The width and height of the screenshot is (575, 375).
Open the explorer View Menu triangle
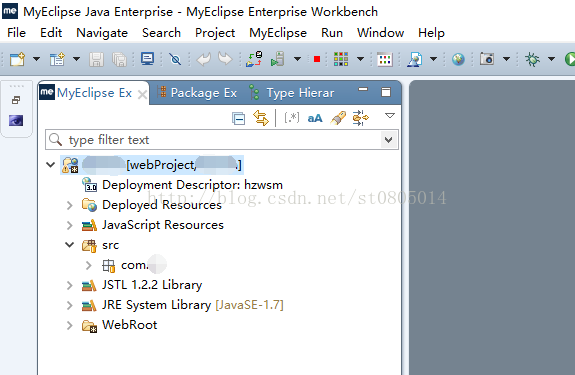click(x=390, y=116)
